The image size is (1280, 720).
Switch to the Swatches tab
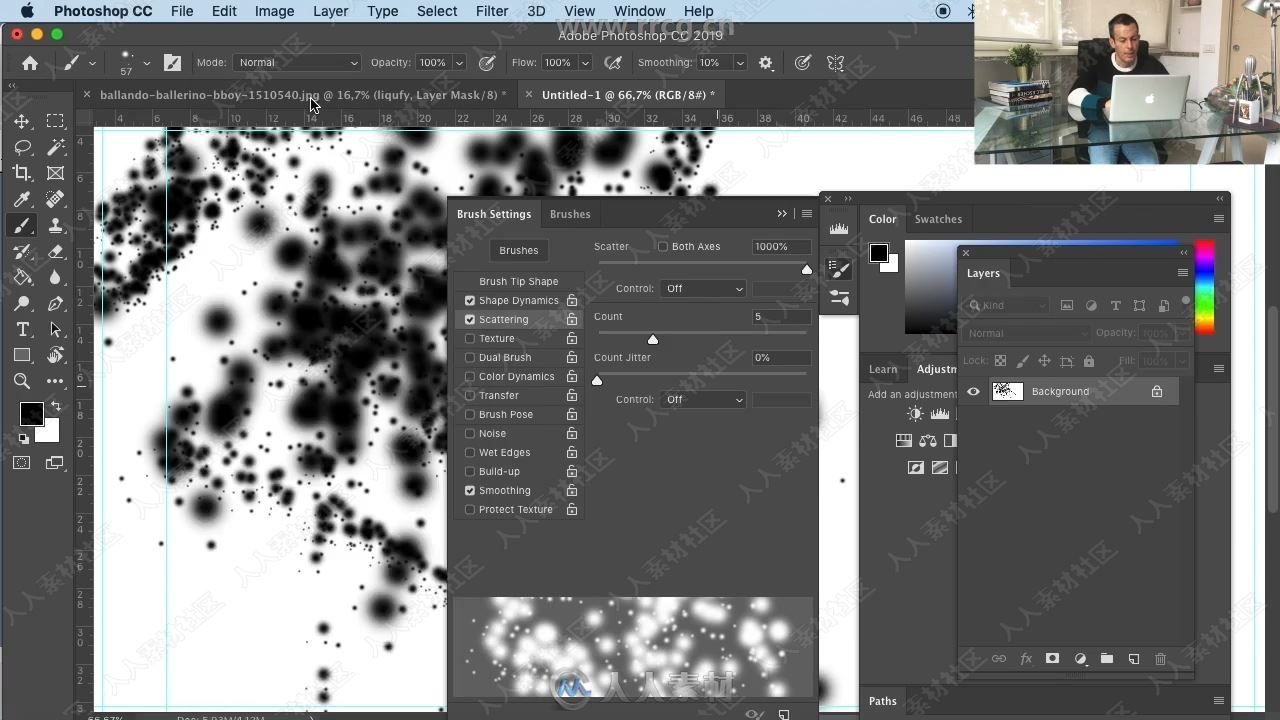(938, 219)
